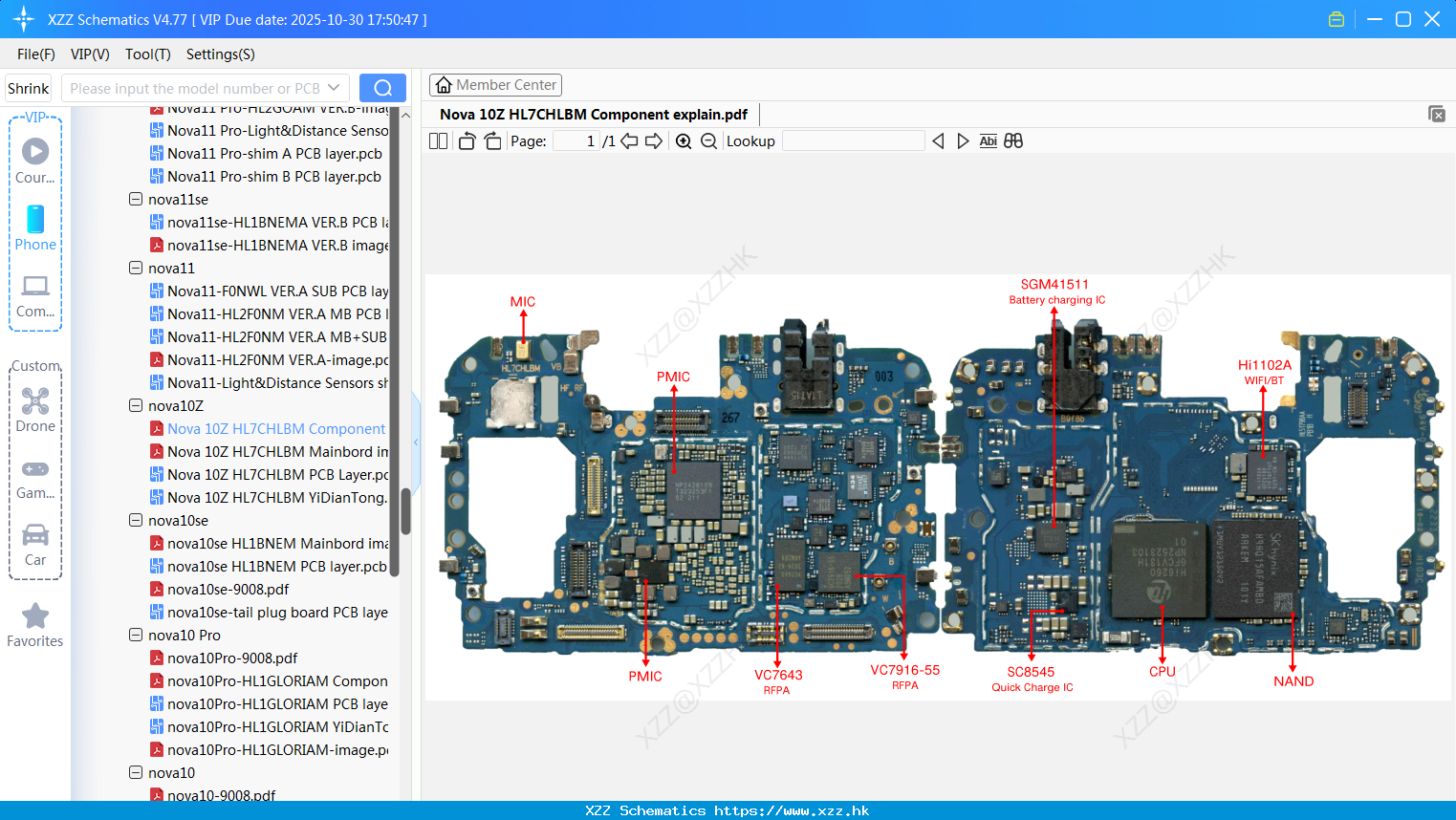Open Nova 10Z HL7CHLBM PCB Layer file

(270, 474)
